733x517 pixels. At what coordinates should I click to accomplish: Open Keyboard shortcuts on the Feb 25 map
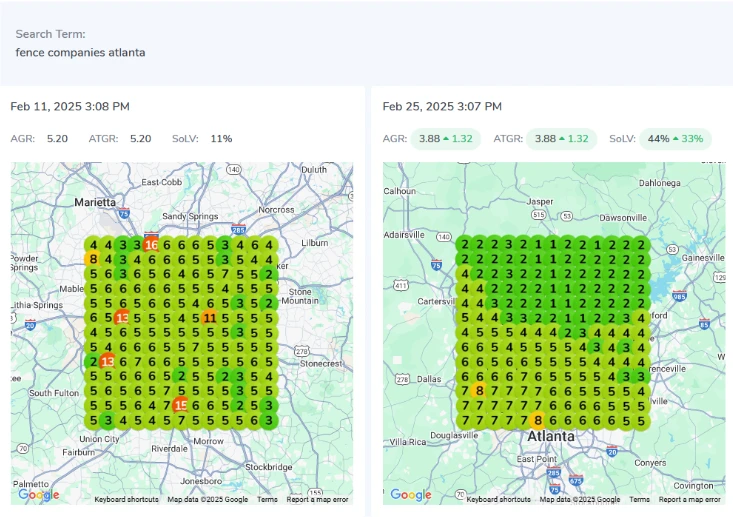pyautogui.click(x=499, y=499)
